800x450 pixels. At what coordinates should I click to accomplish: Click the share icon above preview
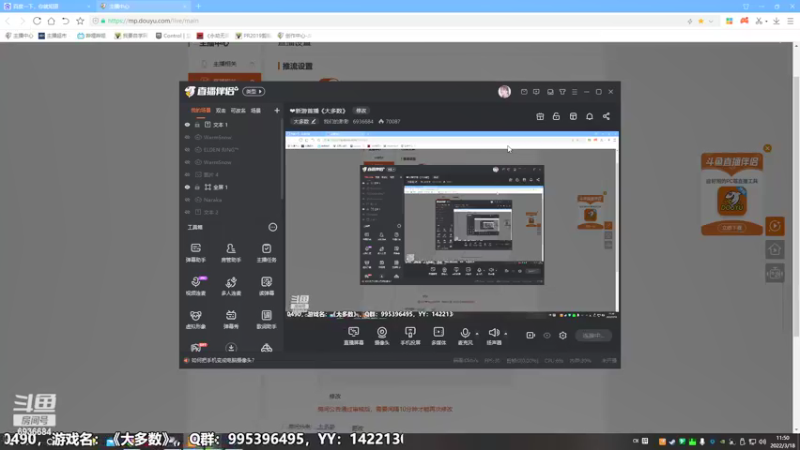(606, 116)
